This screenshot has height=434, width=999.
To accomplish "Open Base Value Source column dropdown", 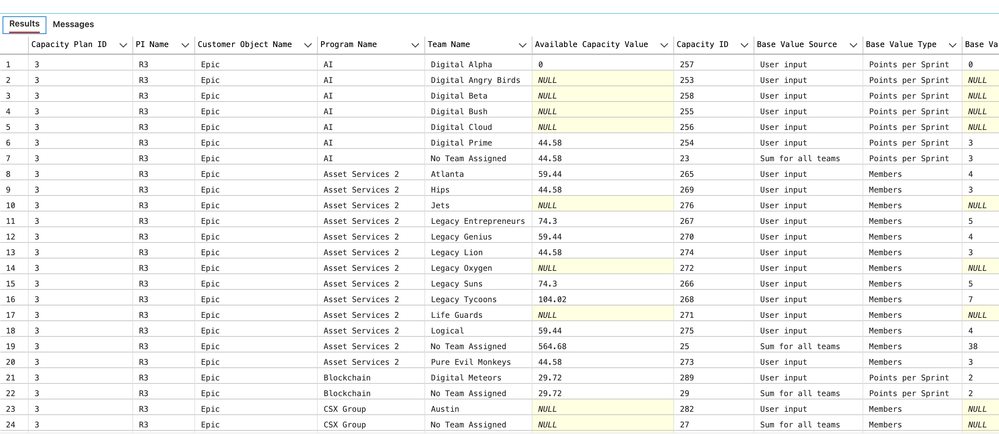I will [854, 45].
